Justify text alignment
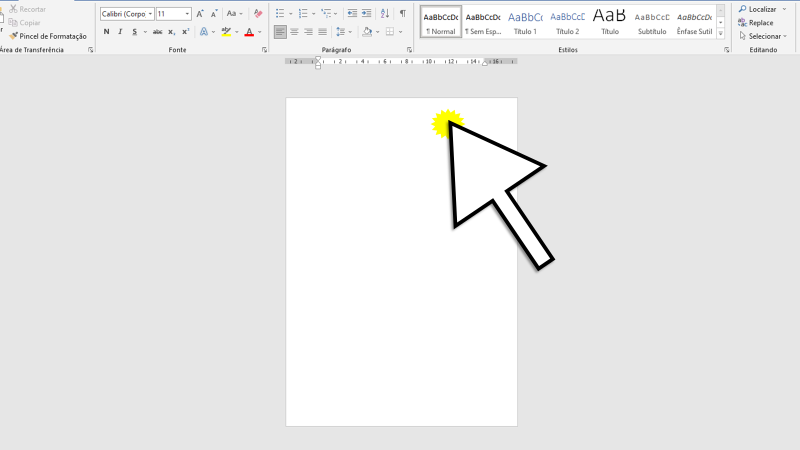This screenshot has height=450, width=800. pyautogui.click(x=322, y=32)
